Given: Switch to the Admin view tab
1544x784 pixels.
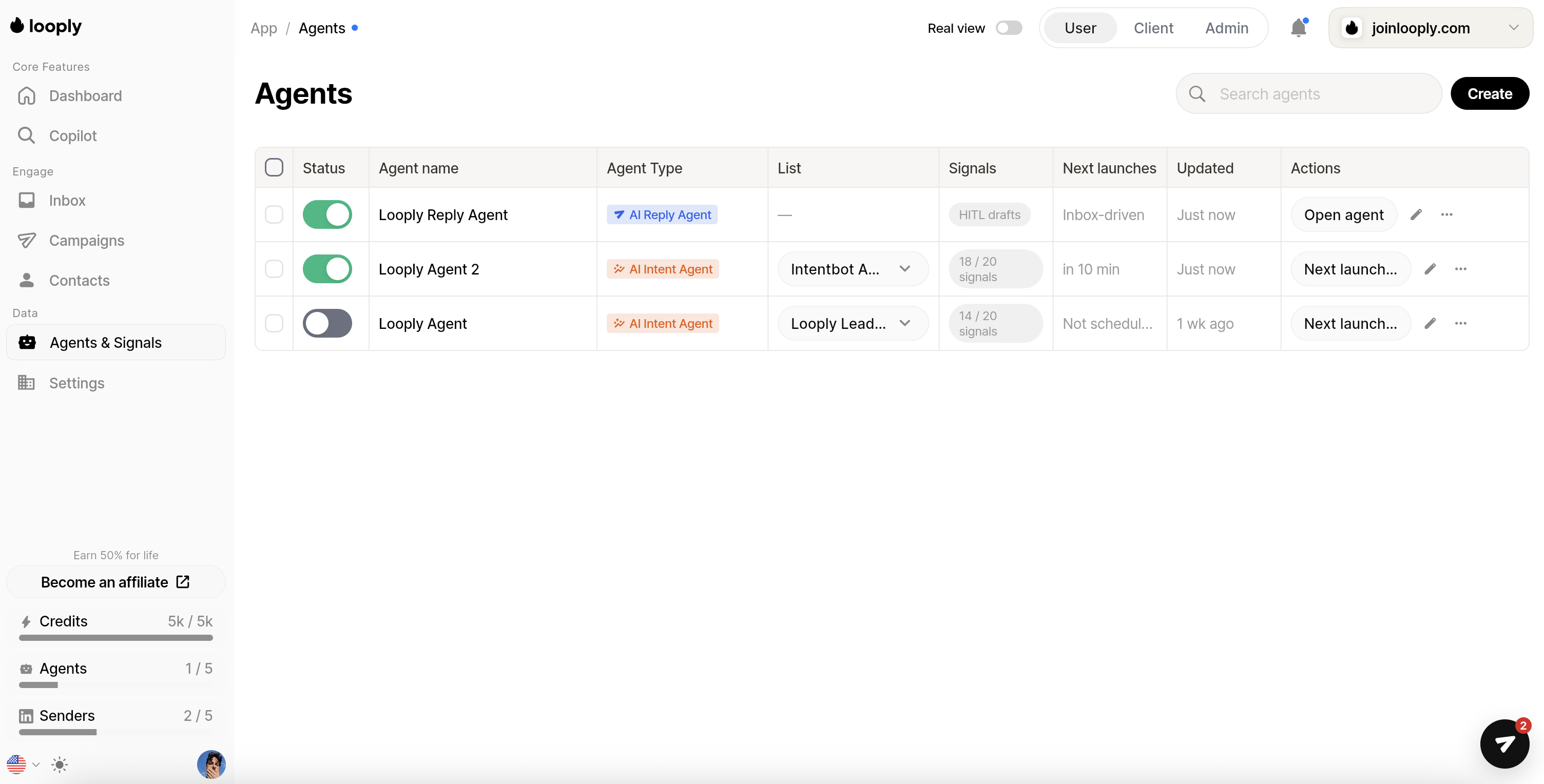Looking at the screenshot, I should (1226, 28).
